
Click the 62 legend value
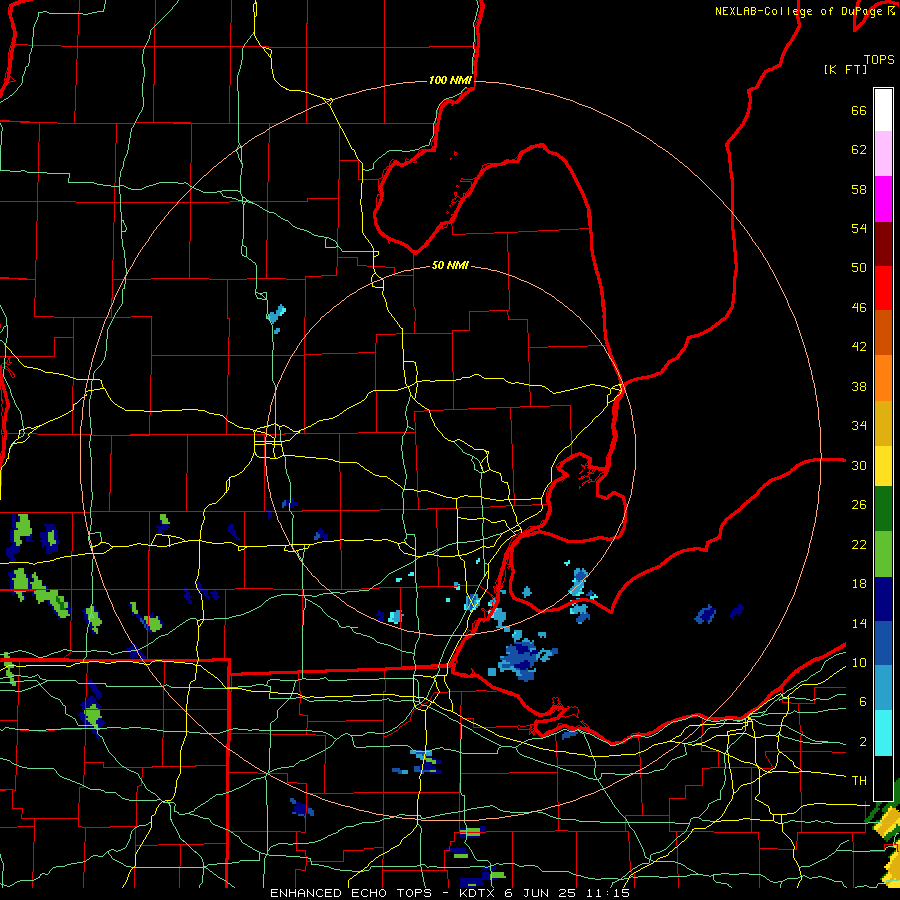click(x=859, y=150)
